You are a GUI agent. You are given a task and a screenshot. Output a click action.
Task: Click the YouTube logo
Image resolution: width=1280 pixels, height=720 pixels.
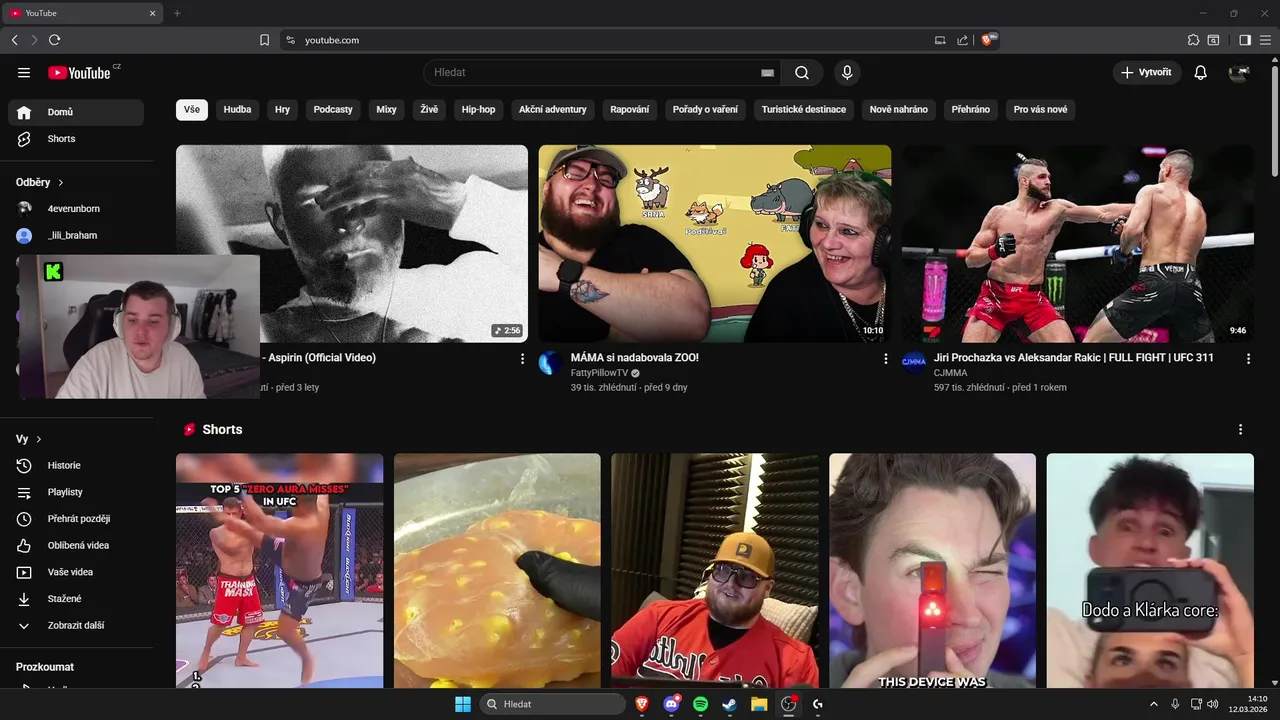click(x=79, y=72)
